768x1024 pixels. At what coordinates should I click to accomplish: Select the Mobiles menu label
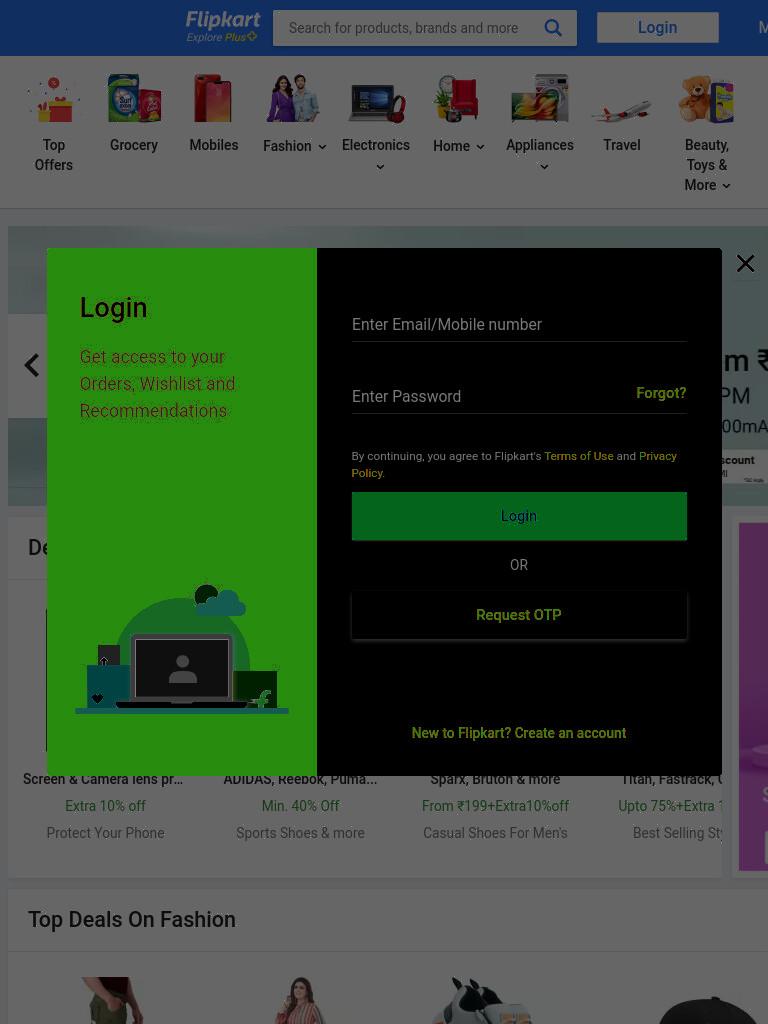pos(214,145)
